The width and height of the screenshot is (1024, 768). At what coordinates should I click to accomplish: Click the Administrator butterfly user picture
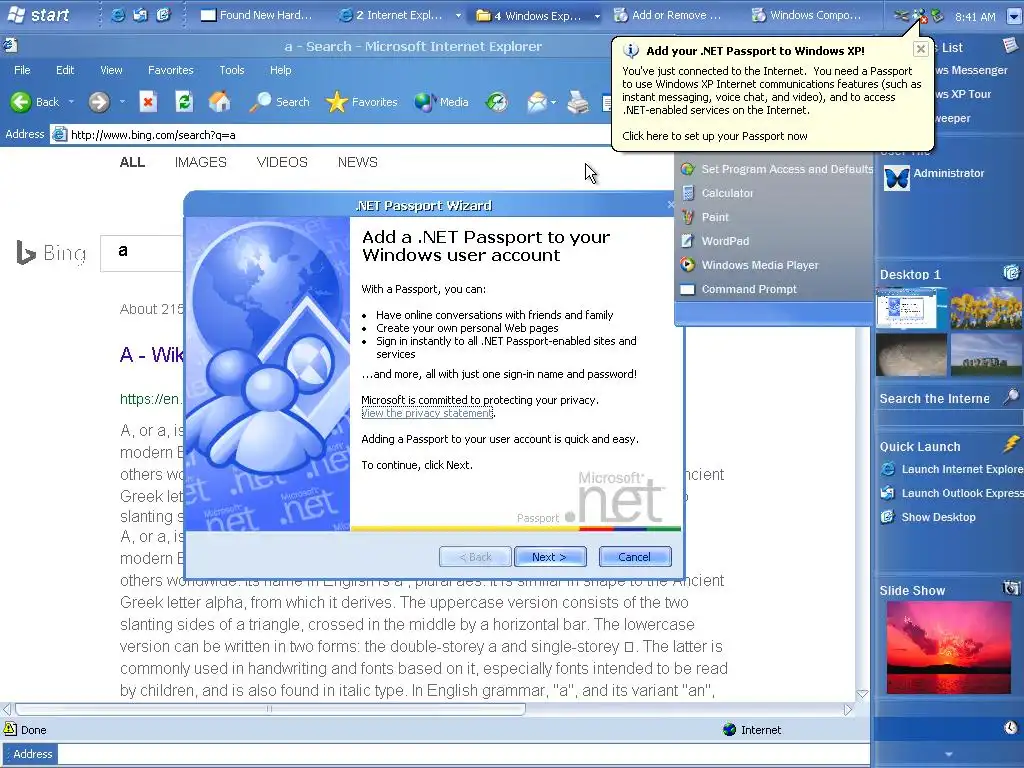click(x=897, y=178)
